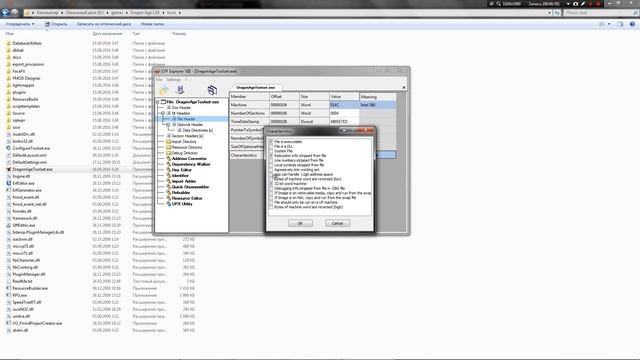Click 'Burn to optical disc' in Explorer toolbar
Screen dimensions: 640x360
(x=104, y=24)
